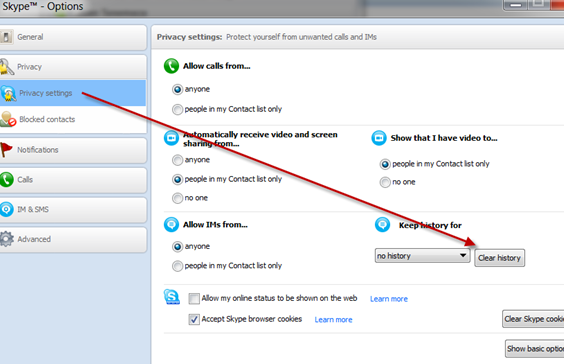The width and height of the screenshot is (564, 364).
Task: Click the green phone icon beside Allow calls from
Action: click(x=171, y=66)
